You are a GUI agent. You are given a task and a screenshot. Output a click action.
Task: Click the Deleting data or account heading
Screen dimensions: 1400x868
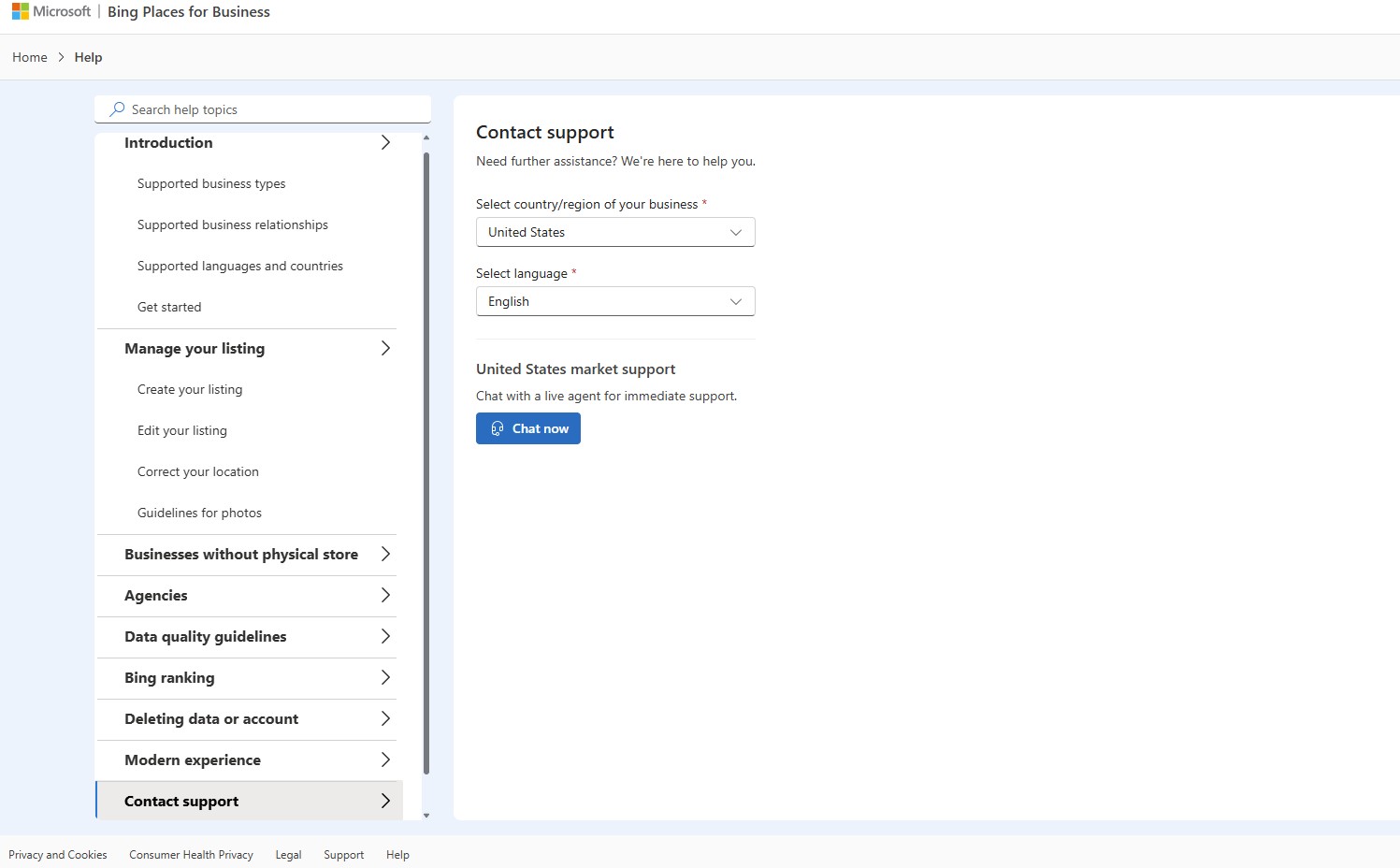[211, 718]
